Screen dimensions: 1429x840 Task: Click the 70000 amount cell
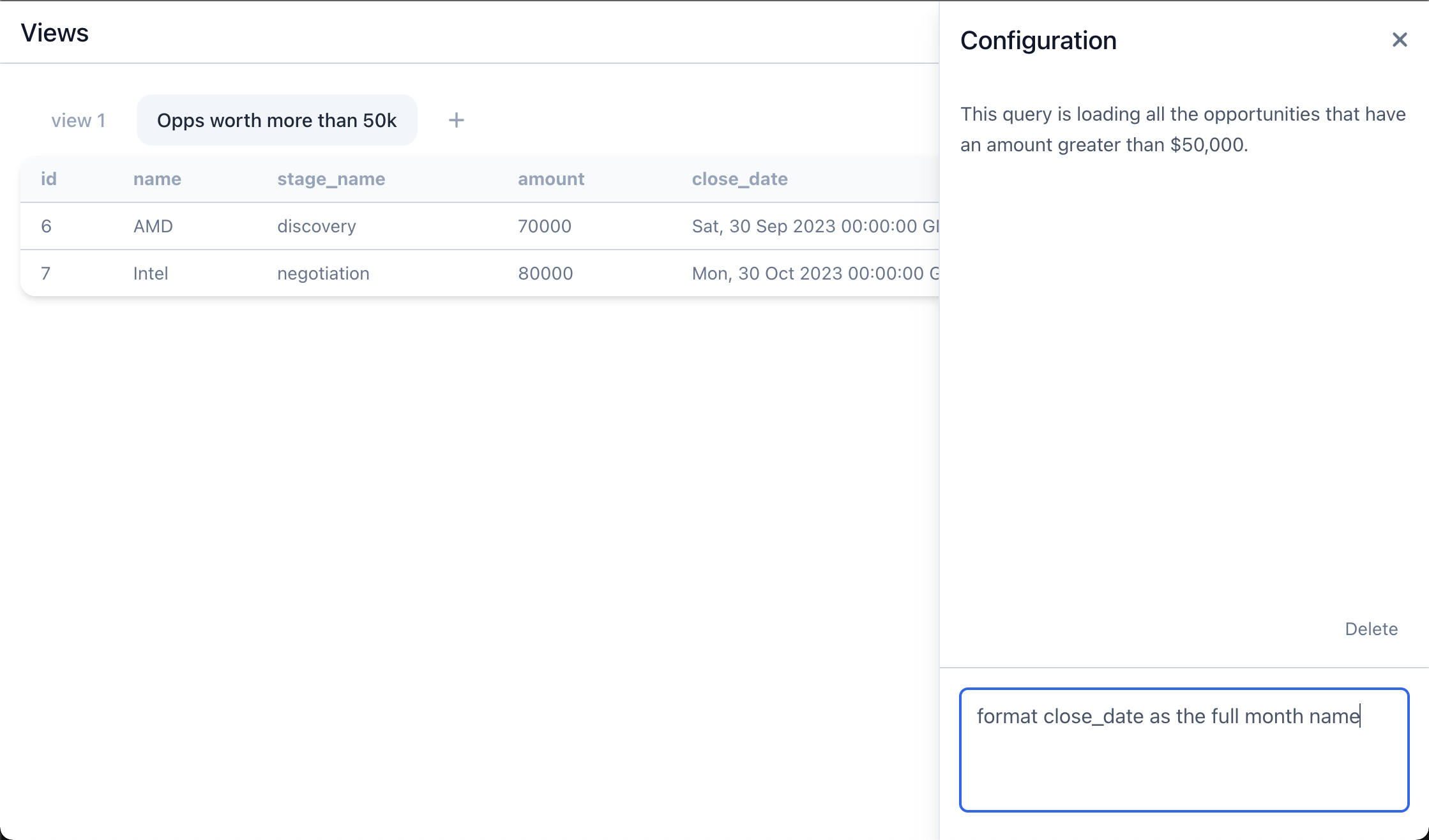pyautogui.click(x=544, y=226)
